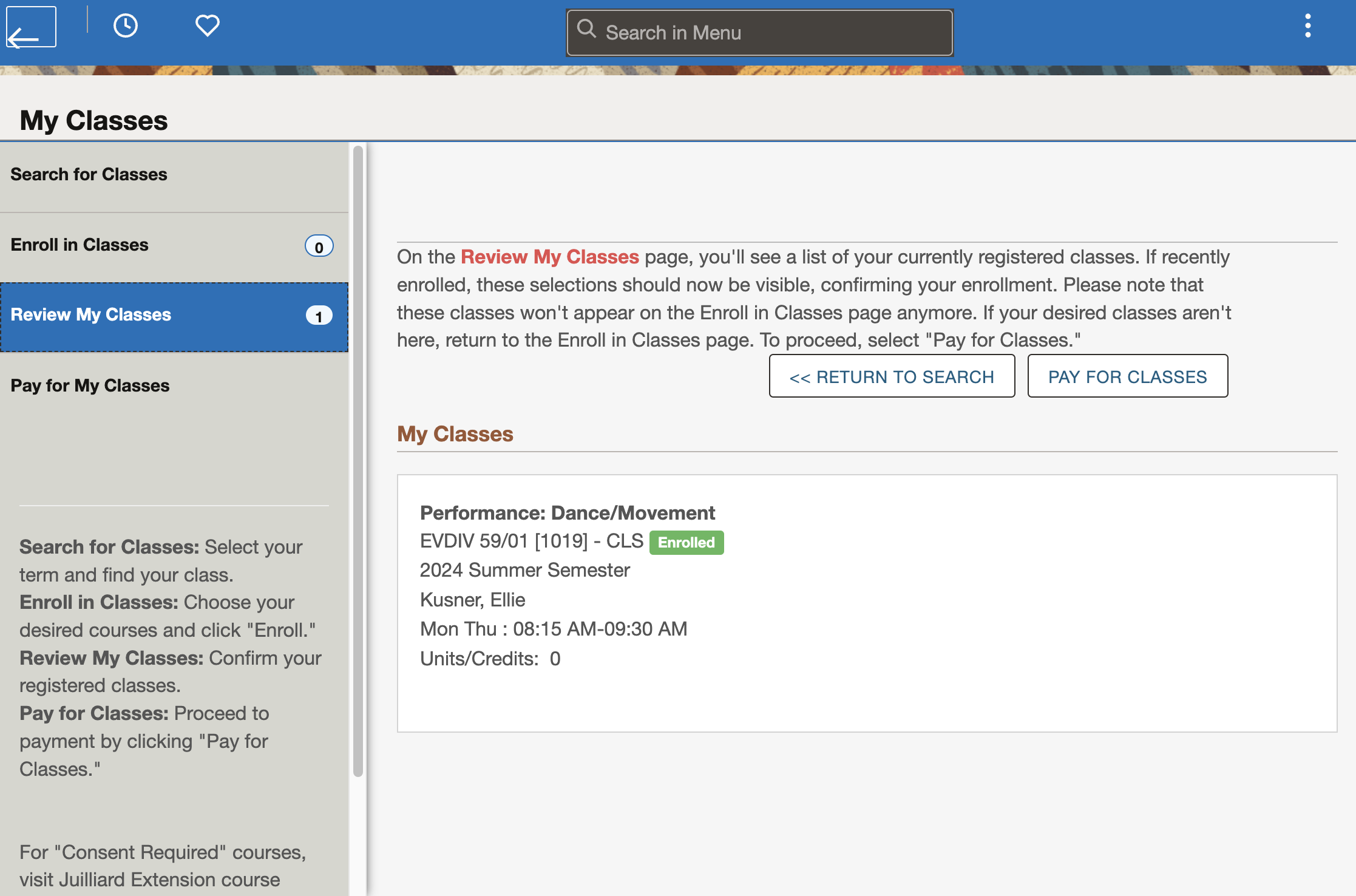Click the My Classes page title
This screenshot has height=896, width=1356.
pyautogui.click(x=93, y=120)
